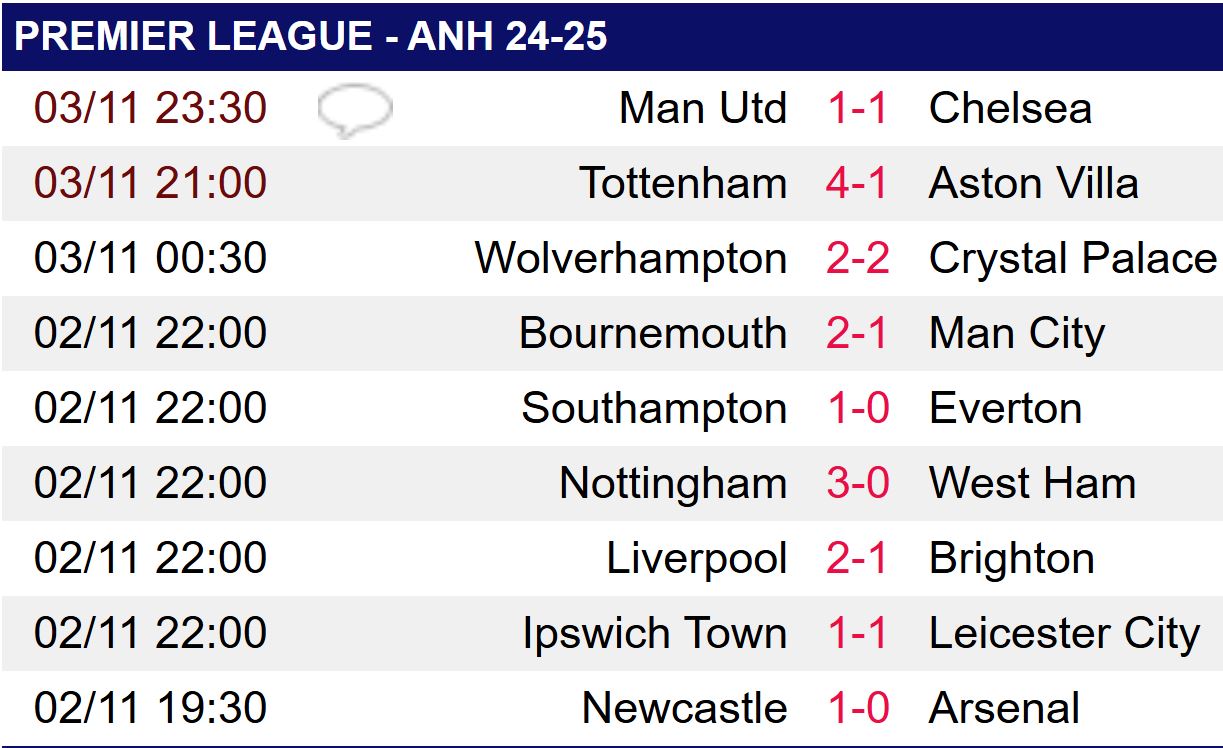Click the comment bubble icon for Man Utd match
Viewport: 1223px width, 748px height.
(x=355, y=110)
